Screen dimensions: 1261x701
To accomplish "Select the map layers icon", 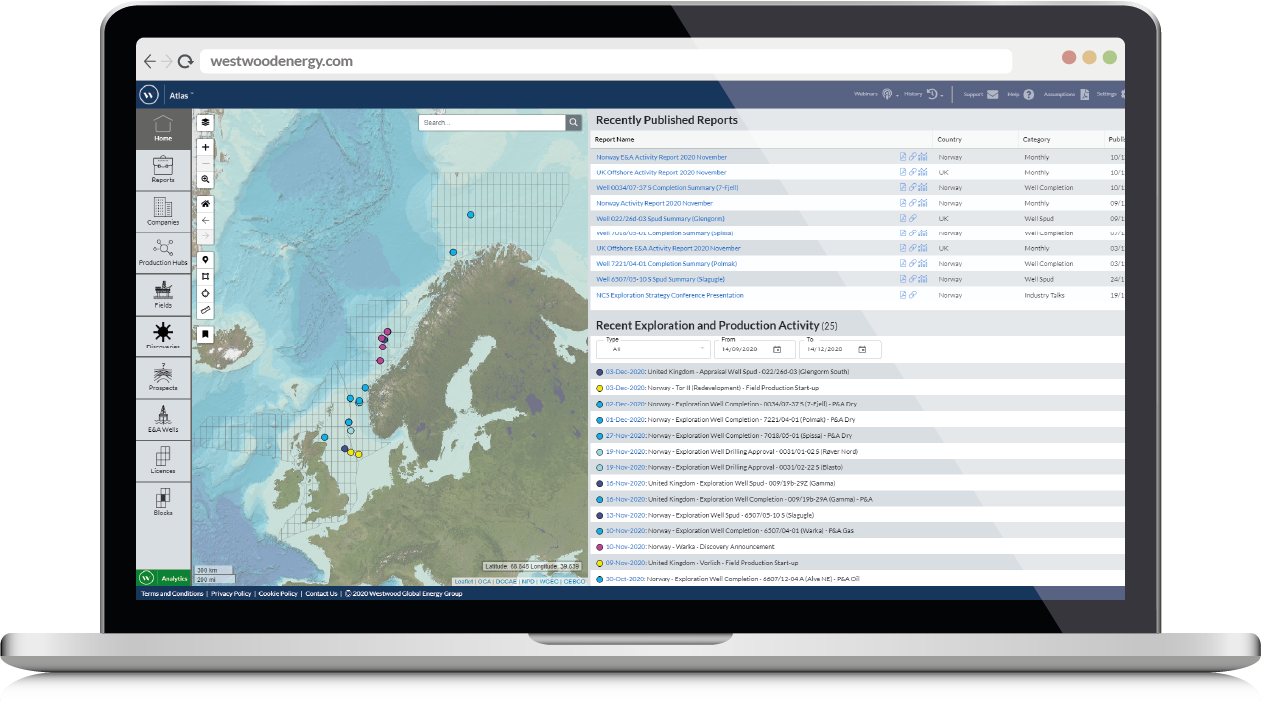I will click(x=205, y=121).
